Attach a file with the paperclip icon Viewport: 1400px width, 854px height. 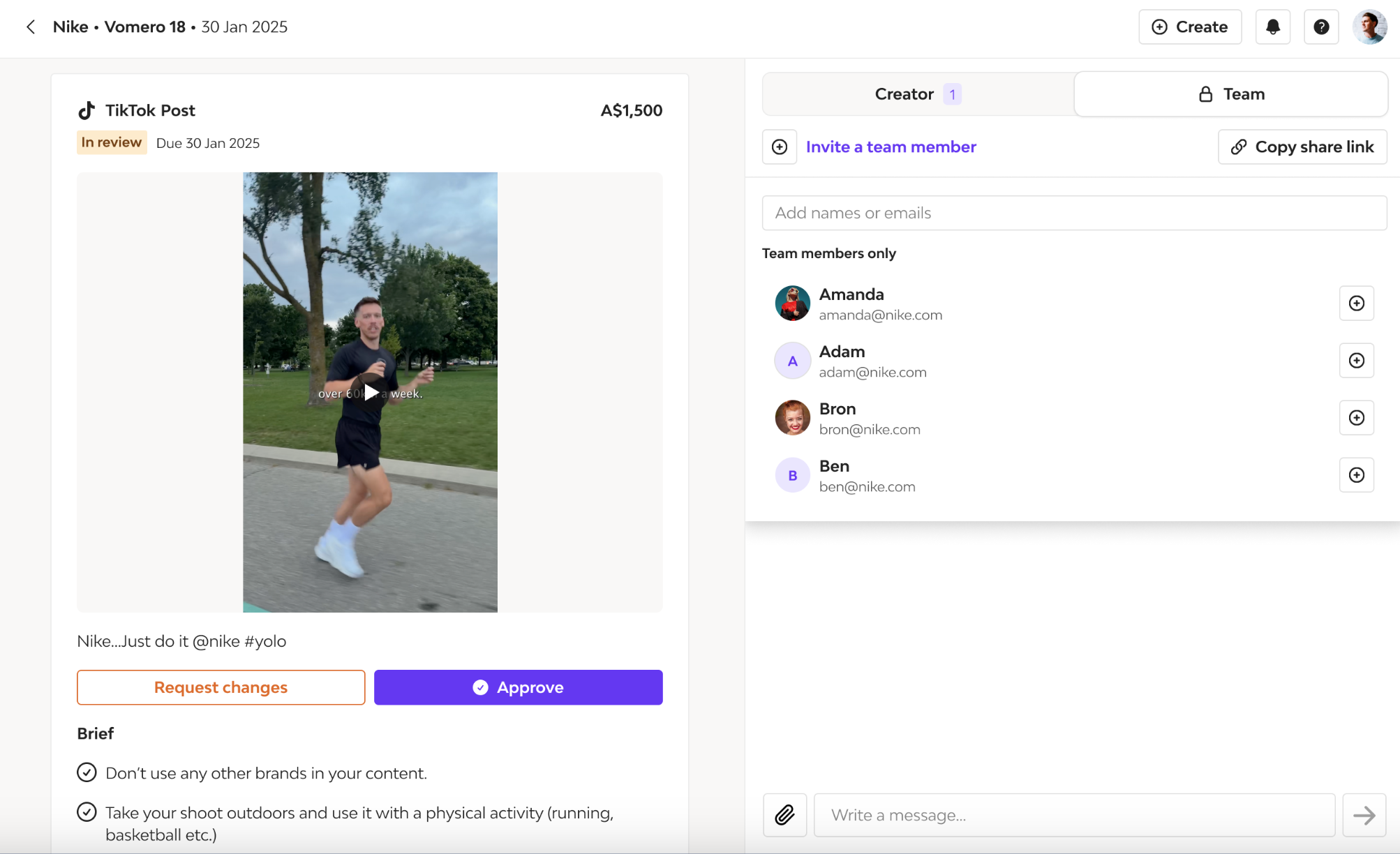[x=784, y=815]
